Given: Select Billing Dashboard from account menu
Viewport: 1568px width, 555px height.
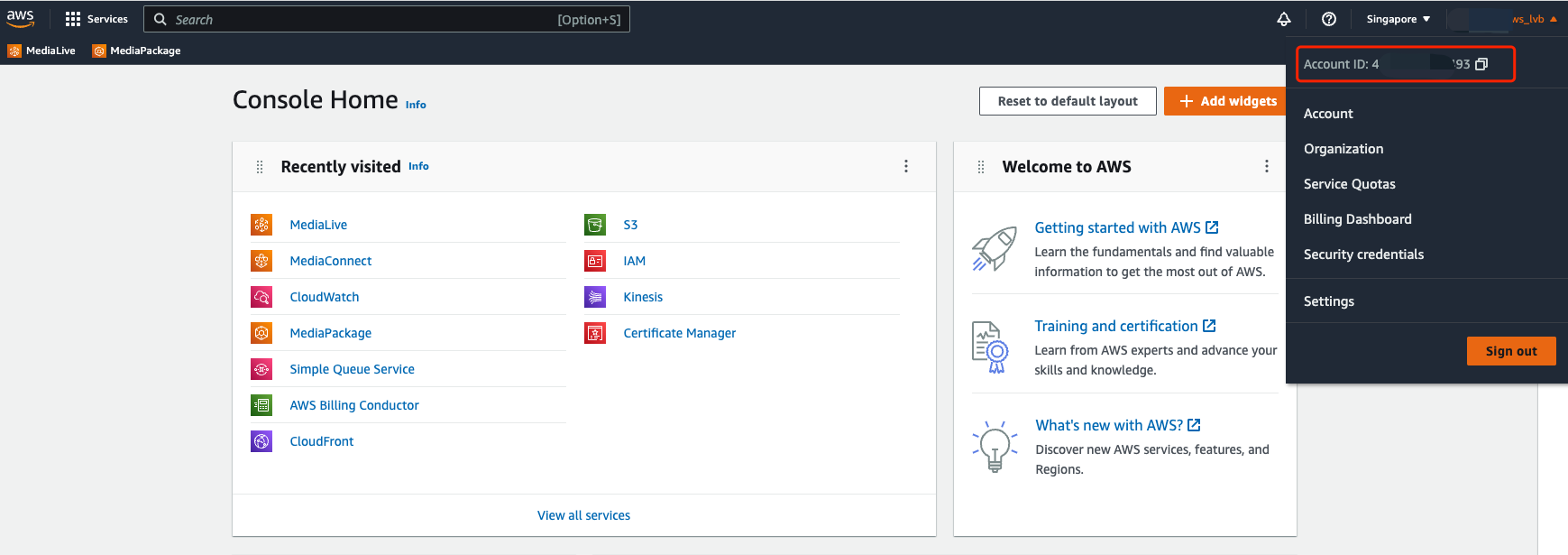Looking at the screenshot, I should coord(1357,219).
